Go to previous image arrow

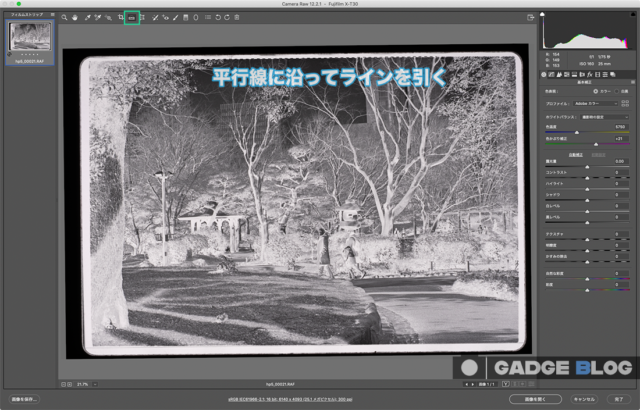466,384
